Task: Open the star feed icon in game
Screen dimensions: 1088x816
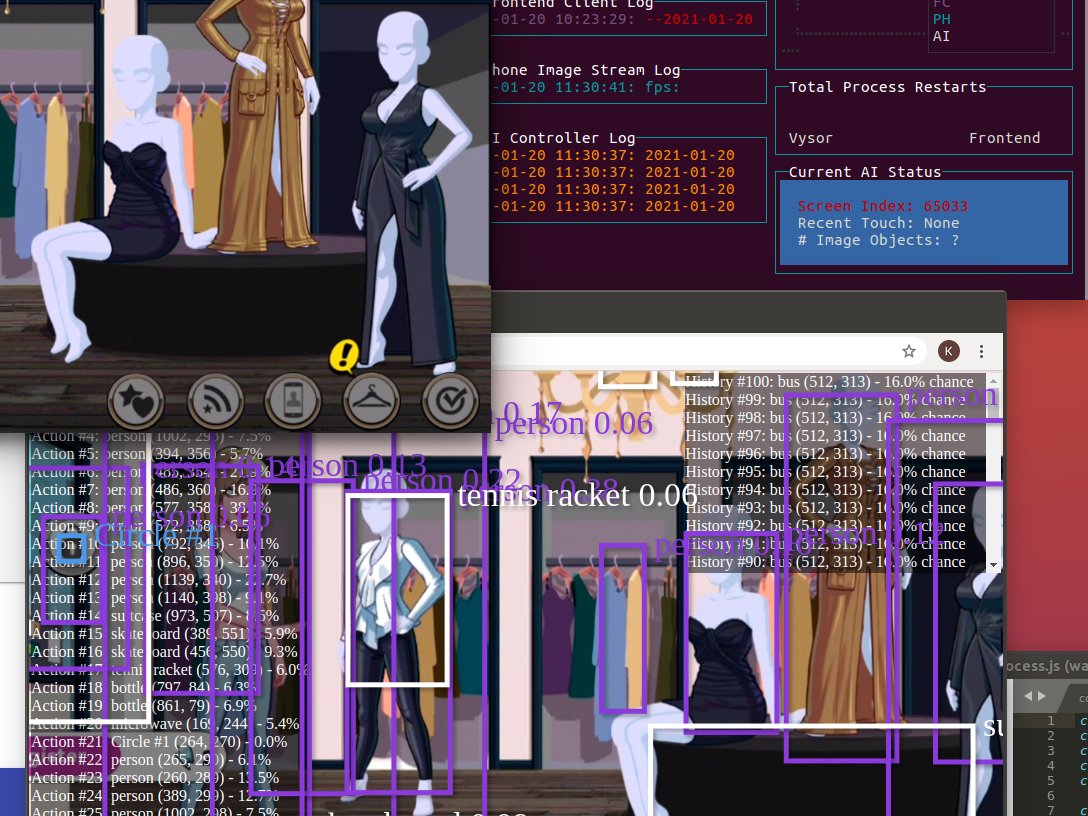Action: click(216, 400)
